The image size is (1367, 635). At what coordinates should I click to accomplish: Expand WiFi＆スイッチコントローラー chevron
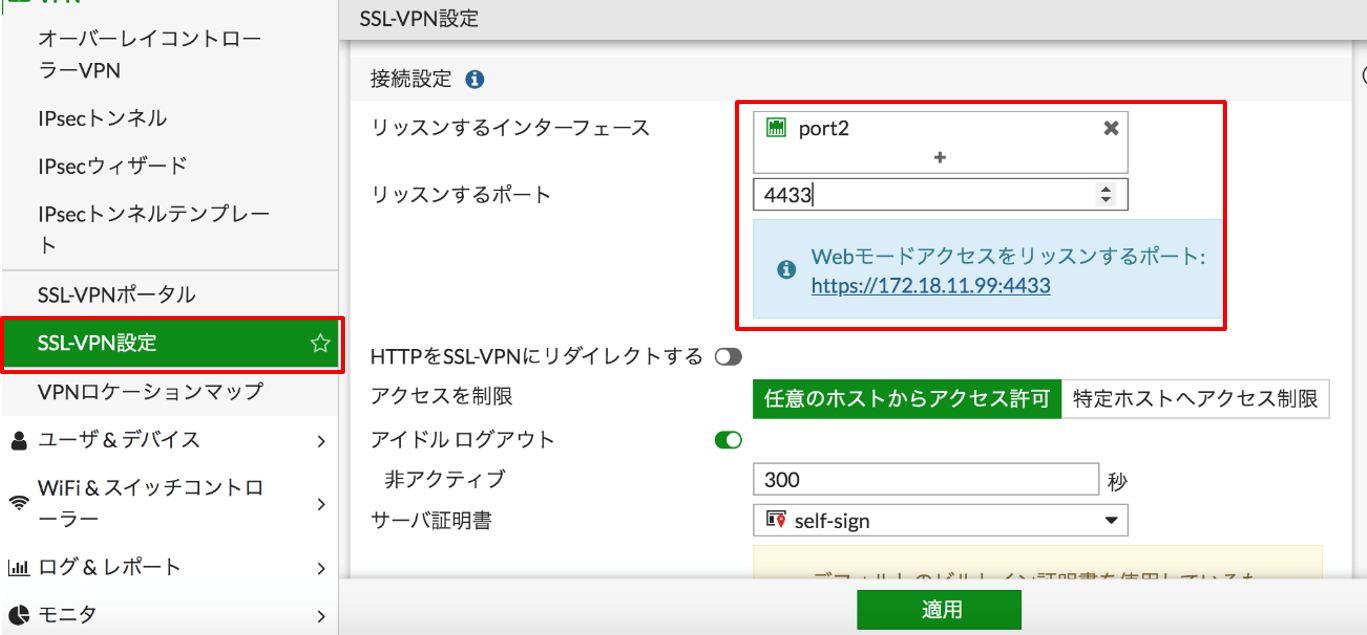(x=321, y=504)
